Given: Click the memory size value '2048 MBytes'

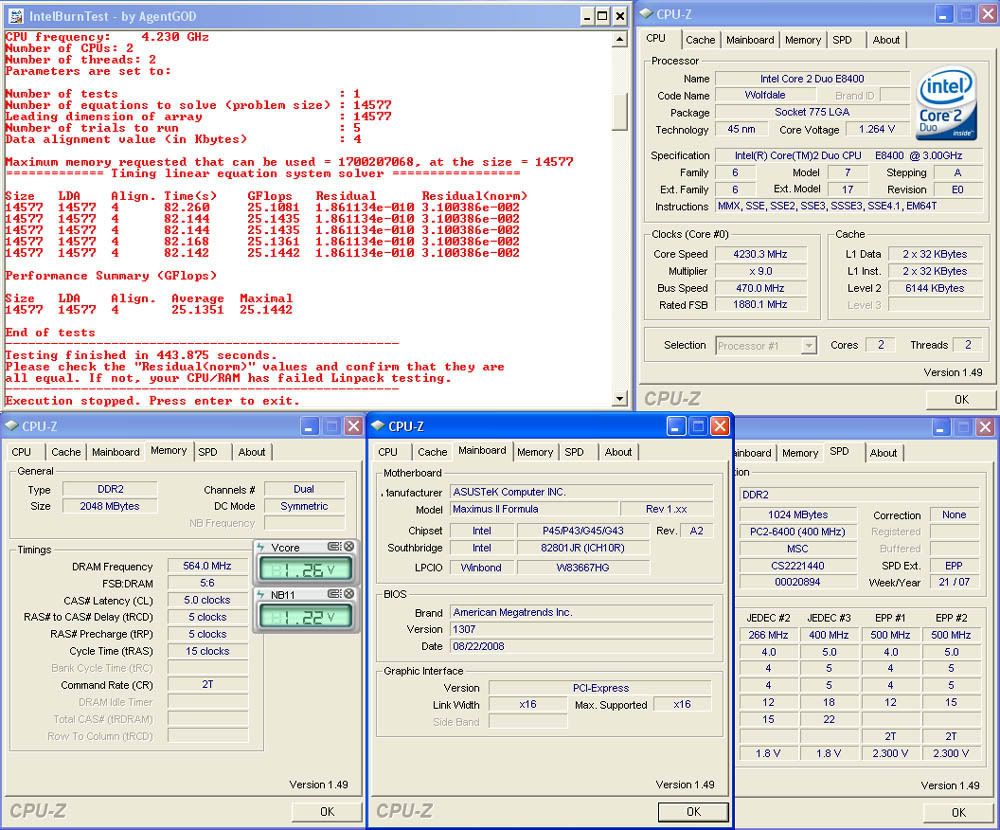Looking at the screenshot, I should pyautogui.click(x=110, y=506).
